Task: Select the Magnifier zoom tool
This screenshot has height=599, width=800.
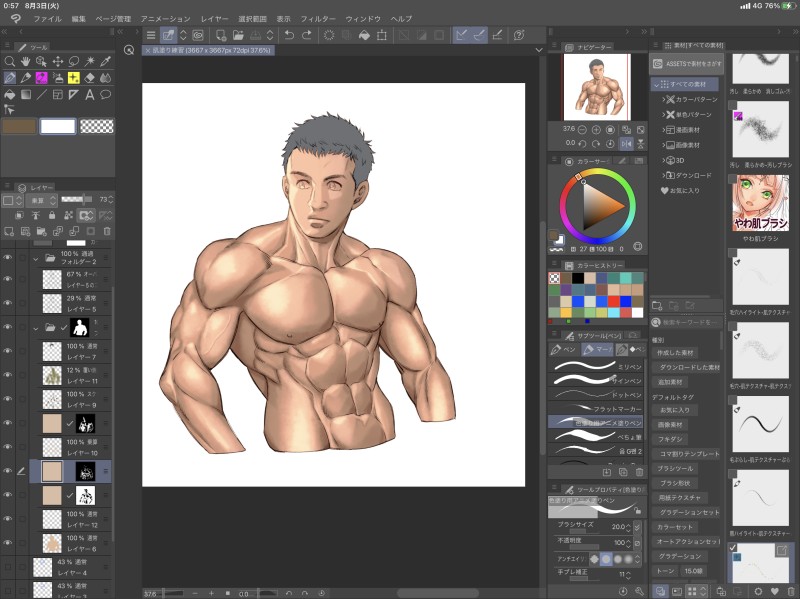Action: coord(10,61)
